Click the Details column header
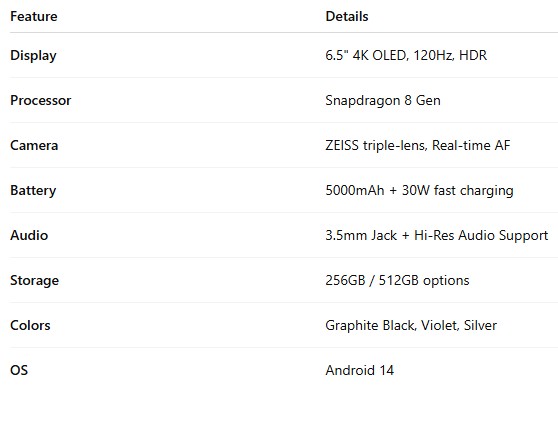 point(347,16)
